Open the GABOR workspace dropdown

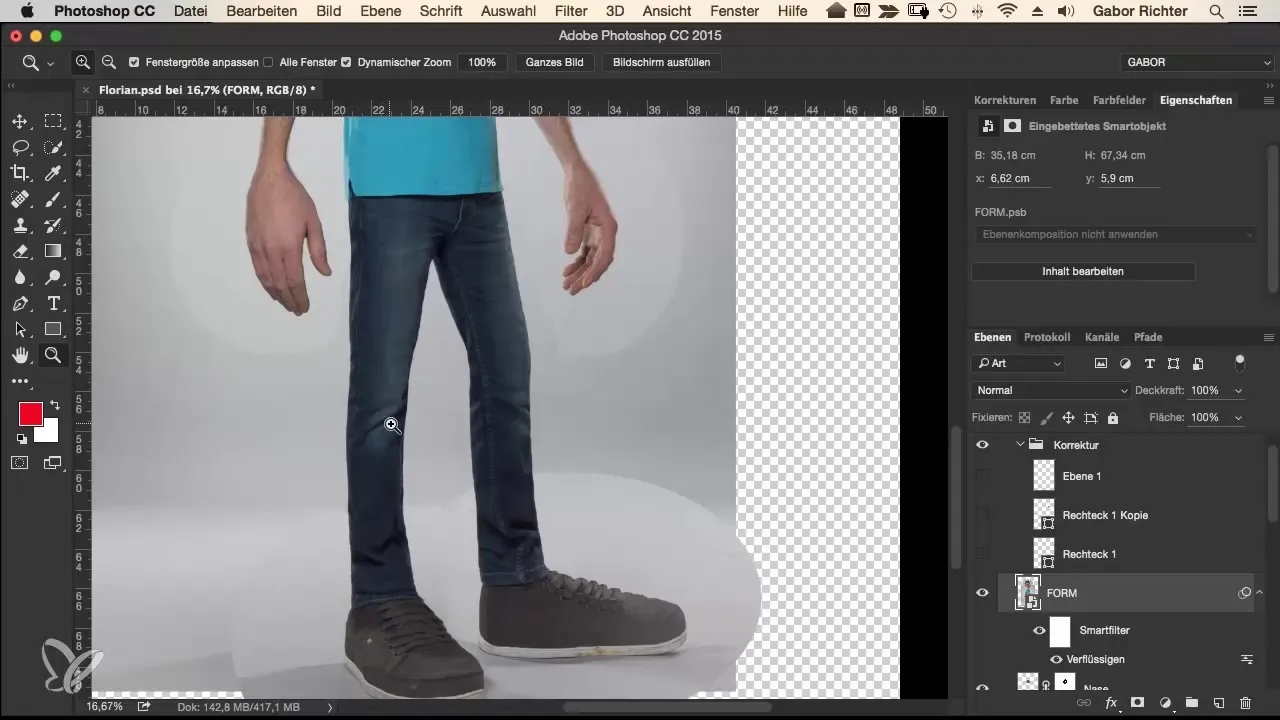point(1195,62)
